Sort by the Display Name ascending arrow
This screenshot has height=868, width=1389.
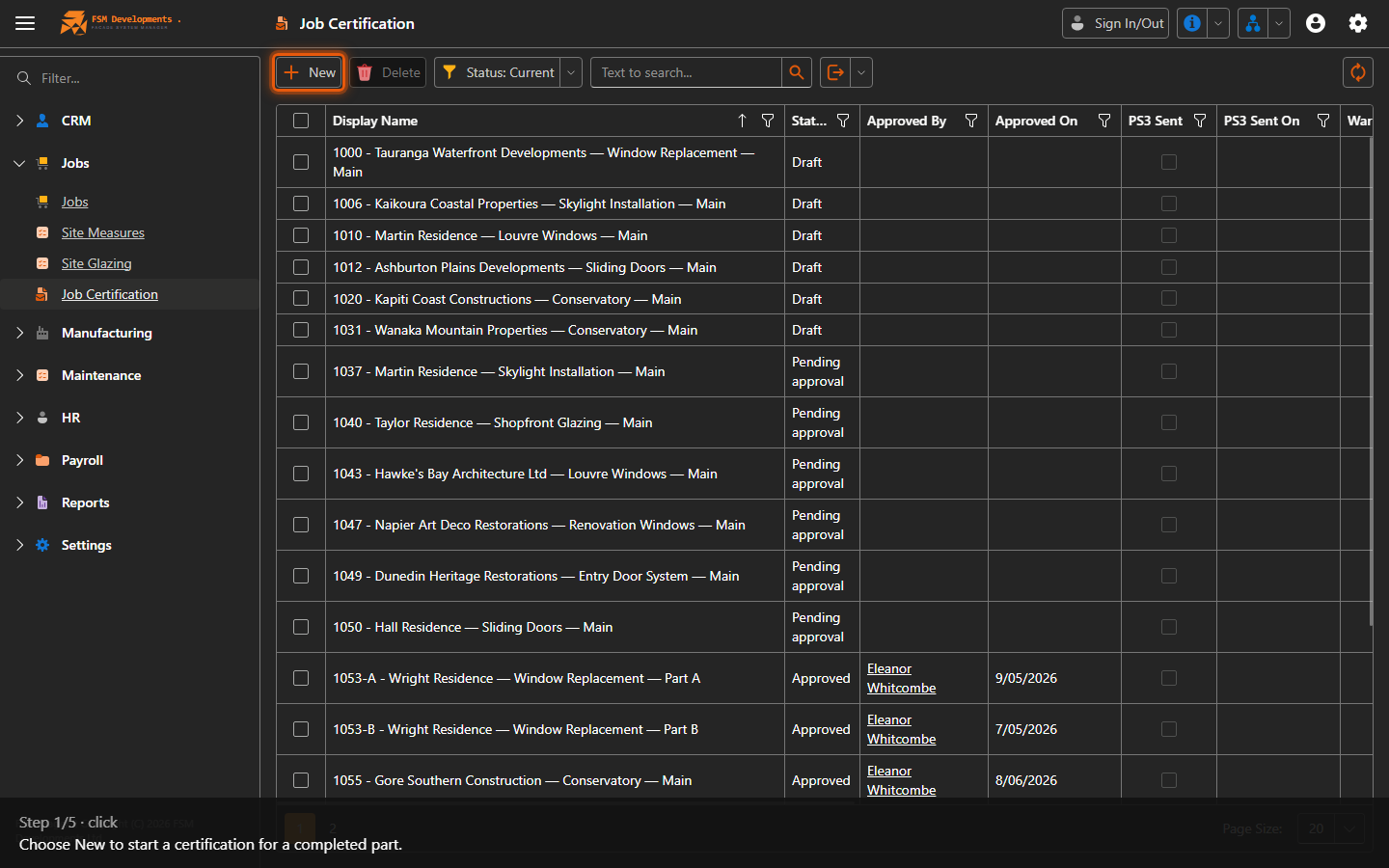point(742,121)
